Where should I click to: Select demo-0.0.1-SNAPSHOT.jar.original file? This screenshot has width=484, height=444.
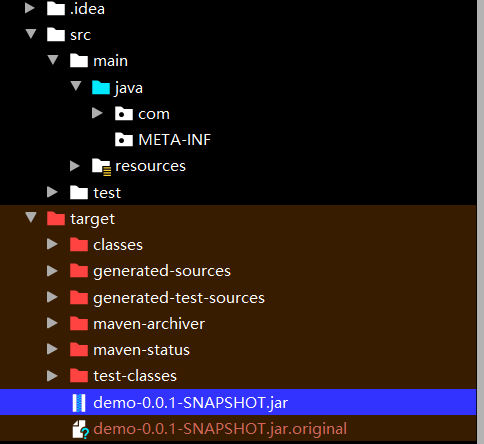[x=220, y=429]
